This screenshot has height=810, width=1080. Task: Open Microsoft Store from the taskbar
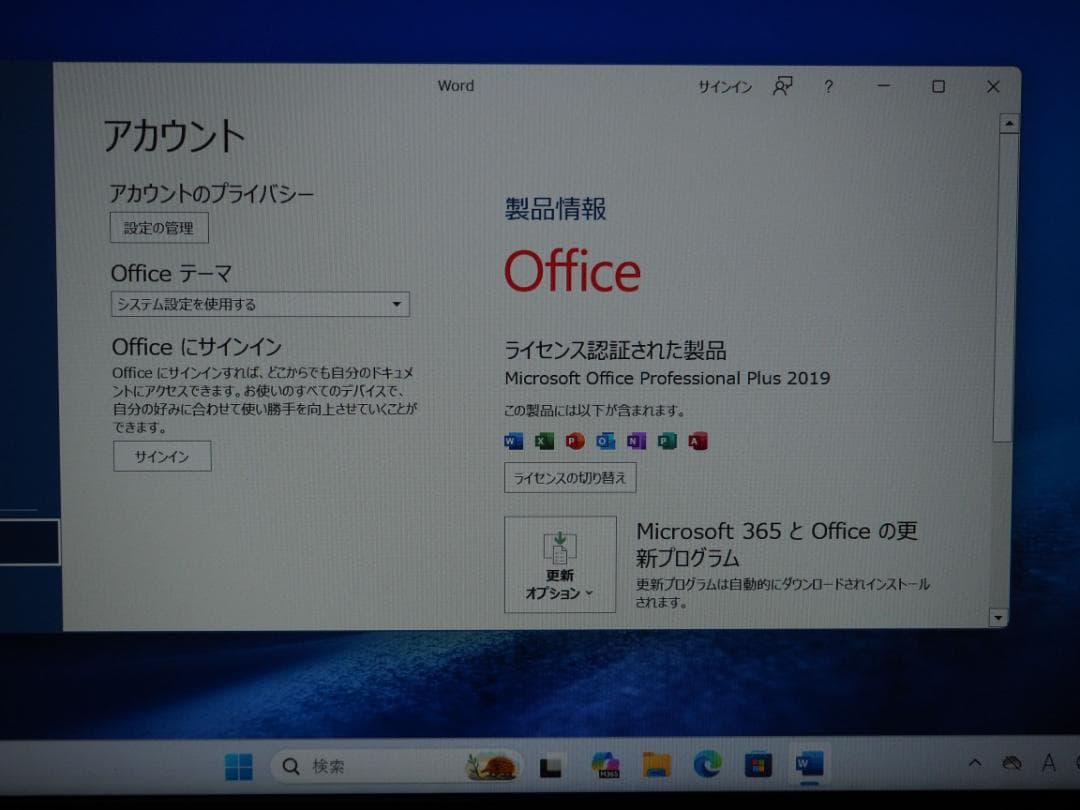(x=758, y=765)
